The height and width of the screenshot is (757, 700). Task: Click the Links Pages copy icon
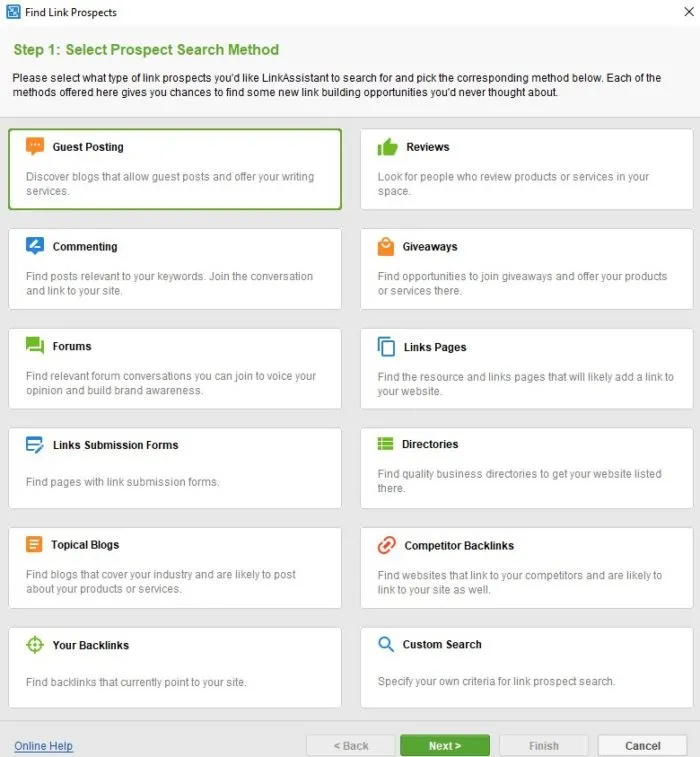[x=386, y=346]
